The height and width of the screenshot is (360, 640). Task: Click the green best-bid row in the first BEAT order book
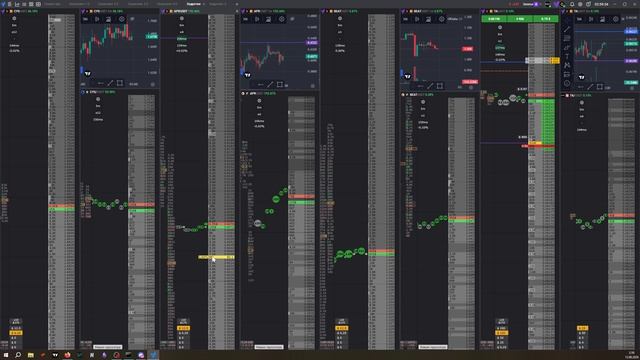381,254
